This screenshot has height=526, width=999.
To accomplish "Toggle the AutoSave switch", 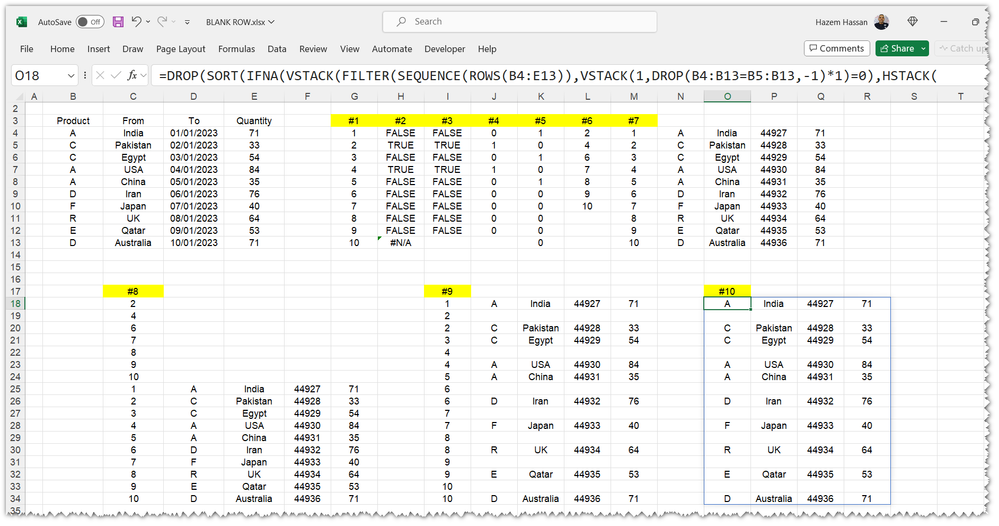I will pyautogui.click(x=90, y=22).
